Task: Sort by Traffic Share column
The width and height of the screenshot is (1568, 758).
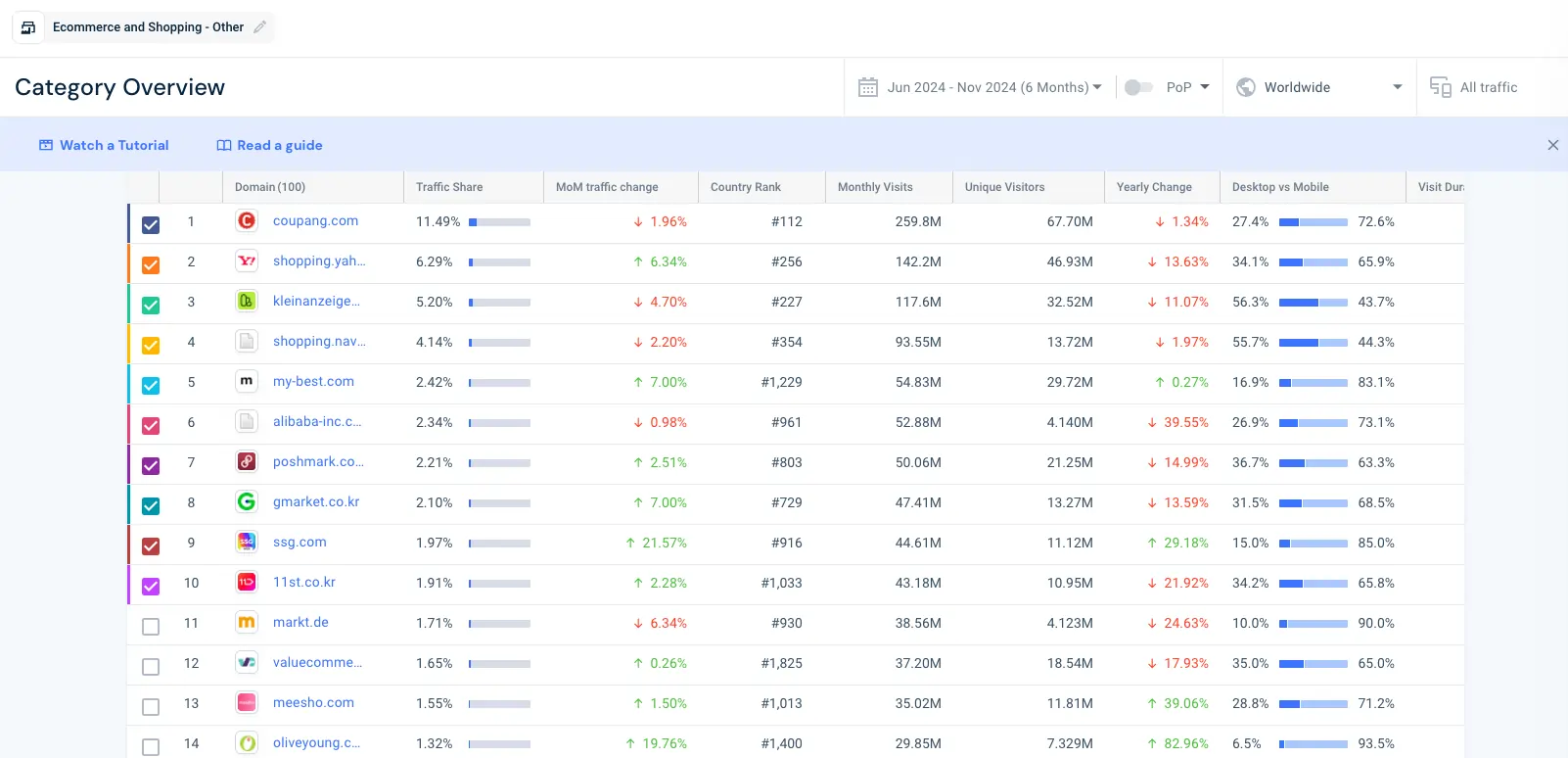Action: coord(449,187)
